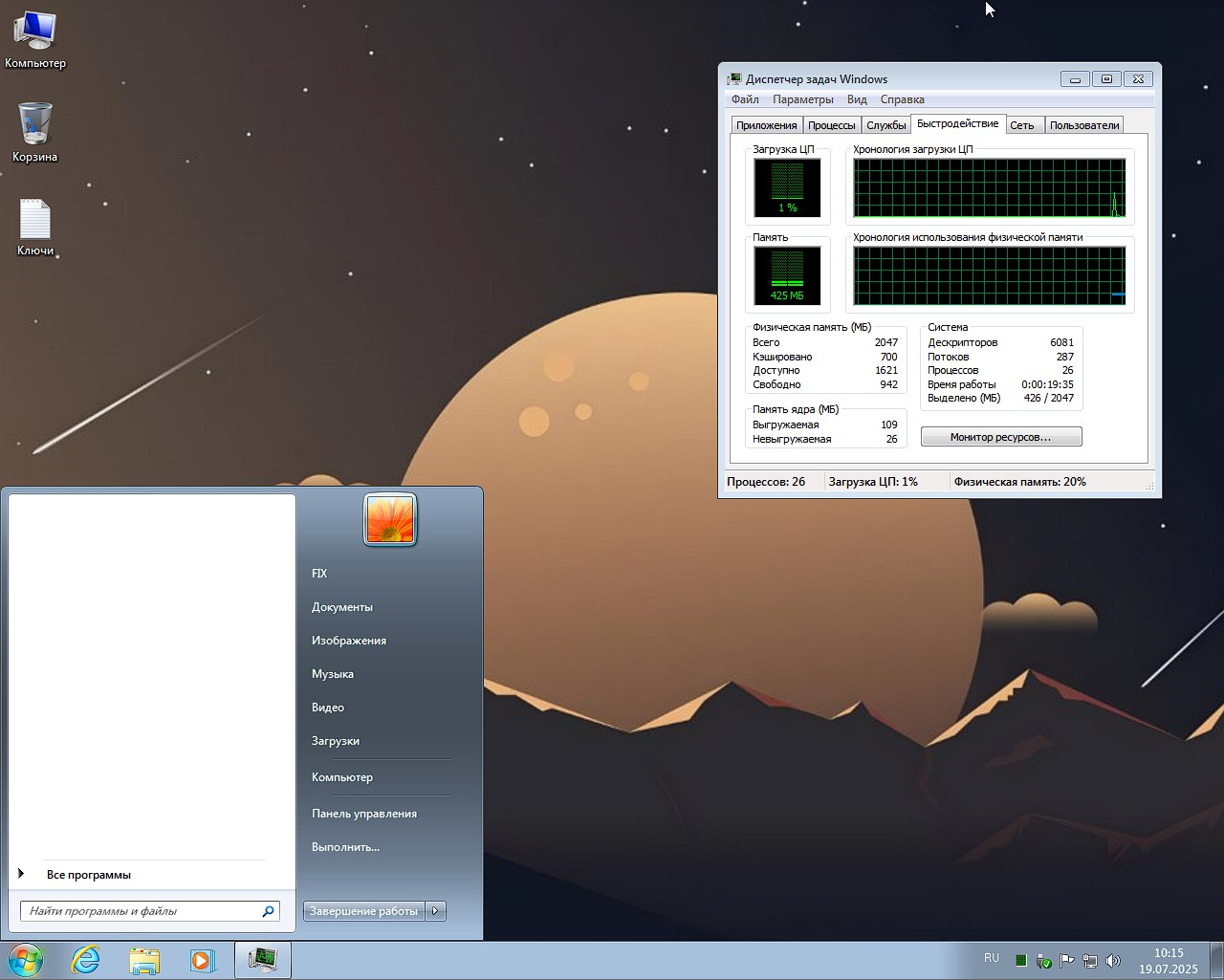
Task: Launch Windows Media Player from taskbar
Action: pyautogui.click(x=202, y=960)
